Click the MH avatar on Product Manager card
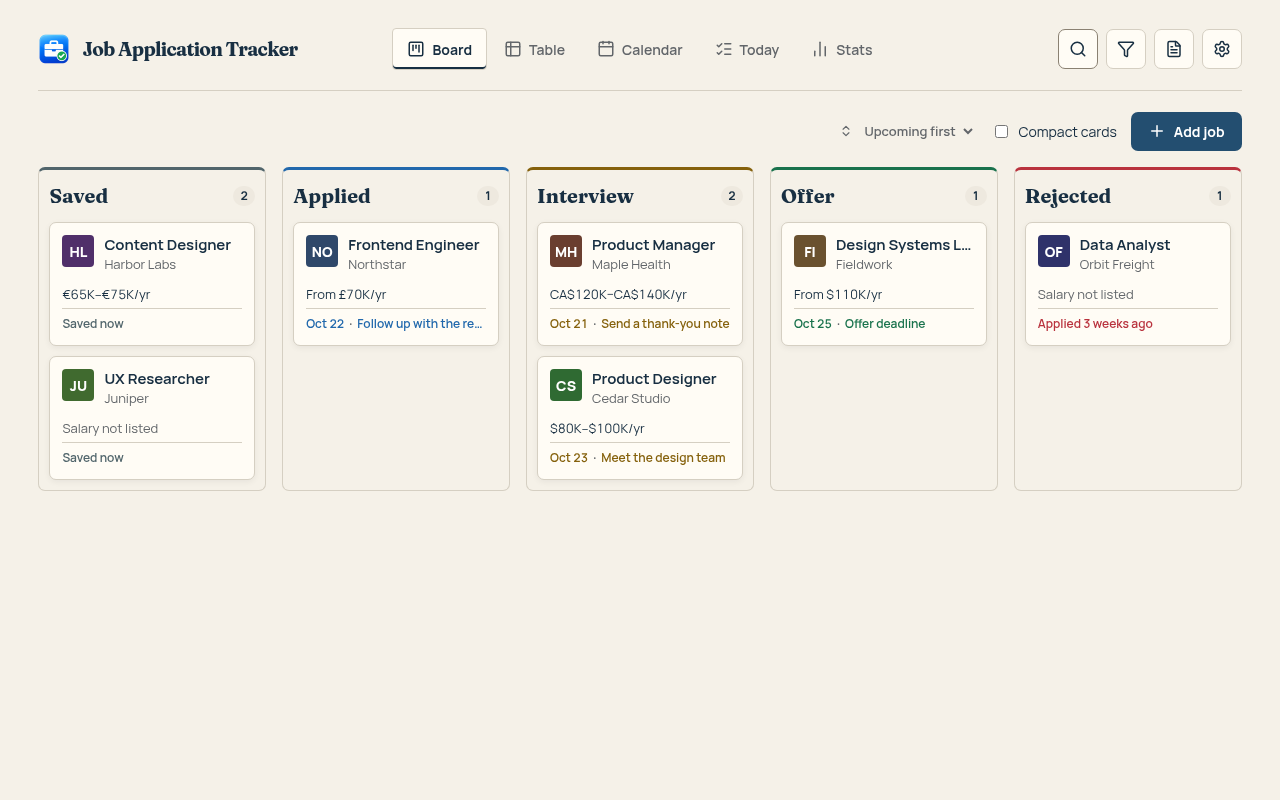 click(x=566, y=251)
